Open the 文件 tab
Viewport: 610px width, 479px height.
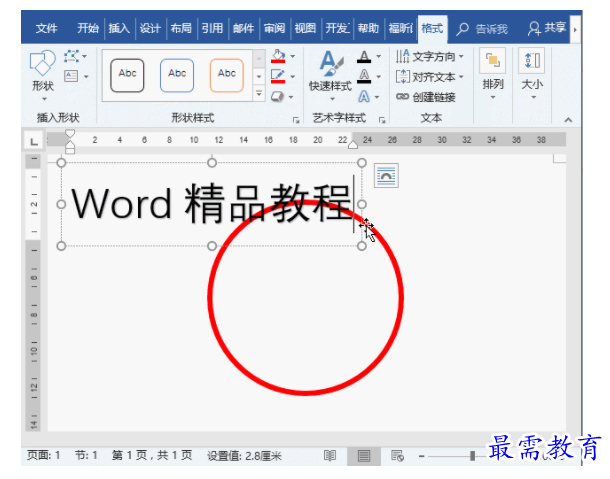pyautogui.click(x=46, y=29)
